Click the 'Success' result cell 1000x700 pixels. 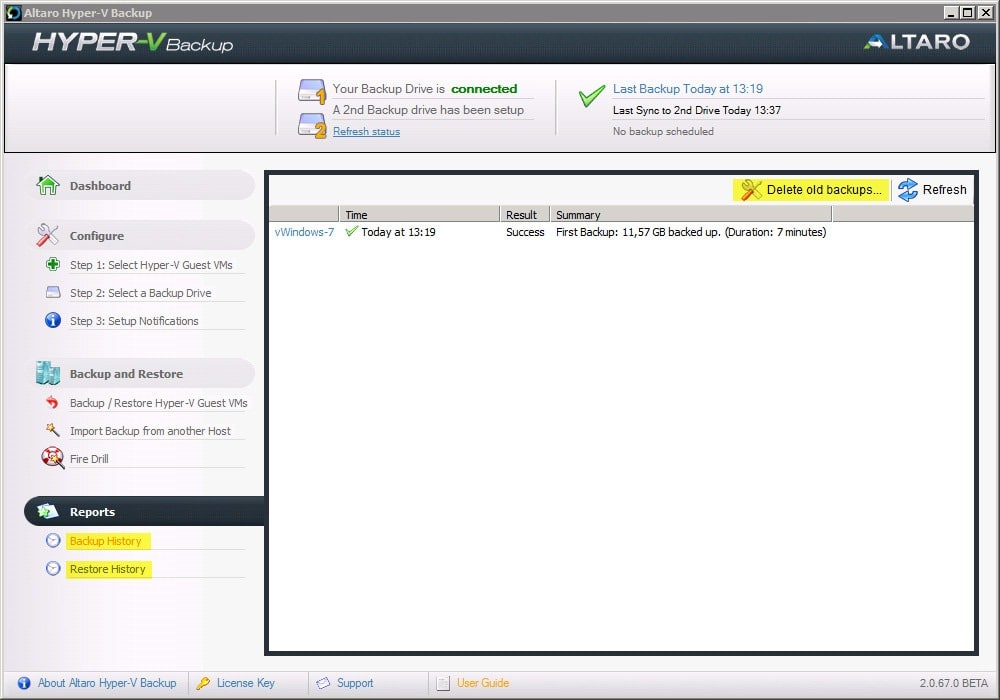[525, 232]
